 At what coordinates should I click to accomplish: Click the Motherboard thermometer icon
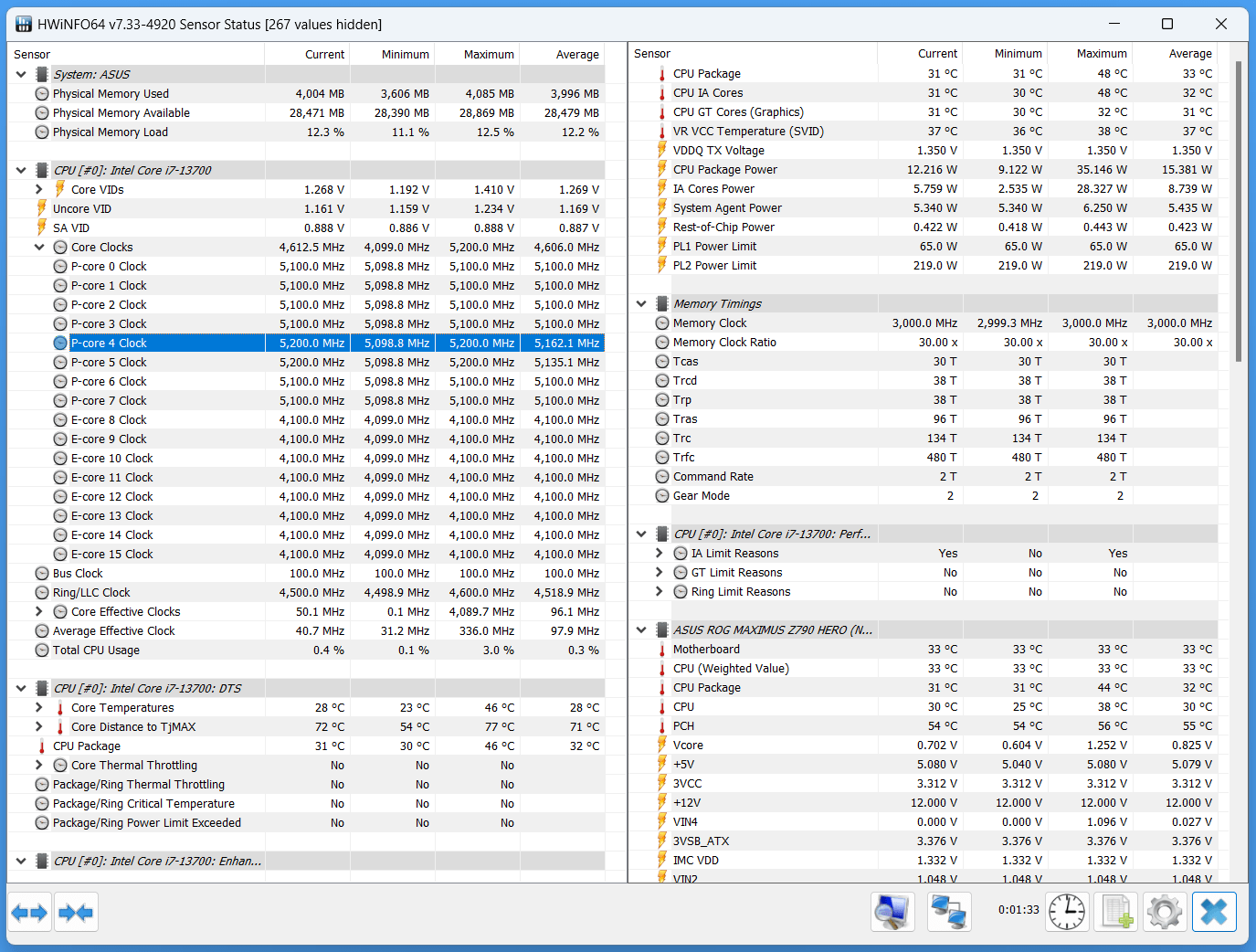click(x=662, y=650)
